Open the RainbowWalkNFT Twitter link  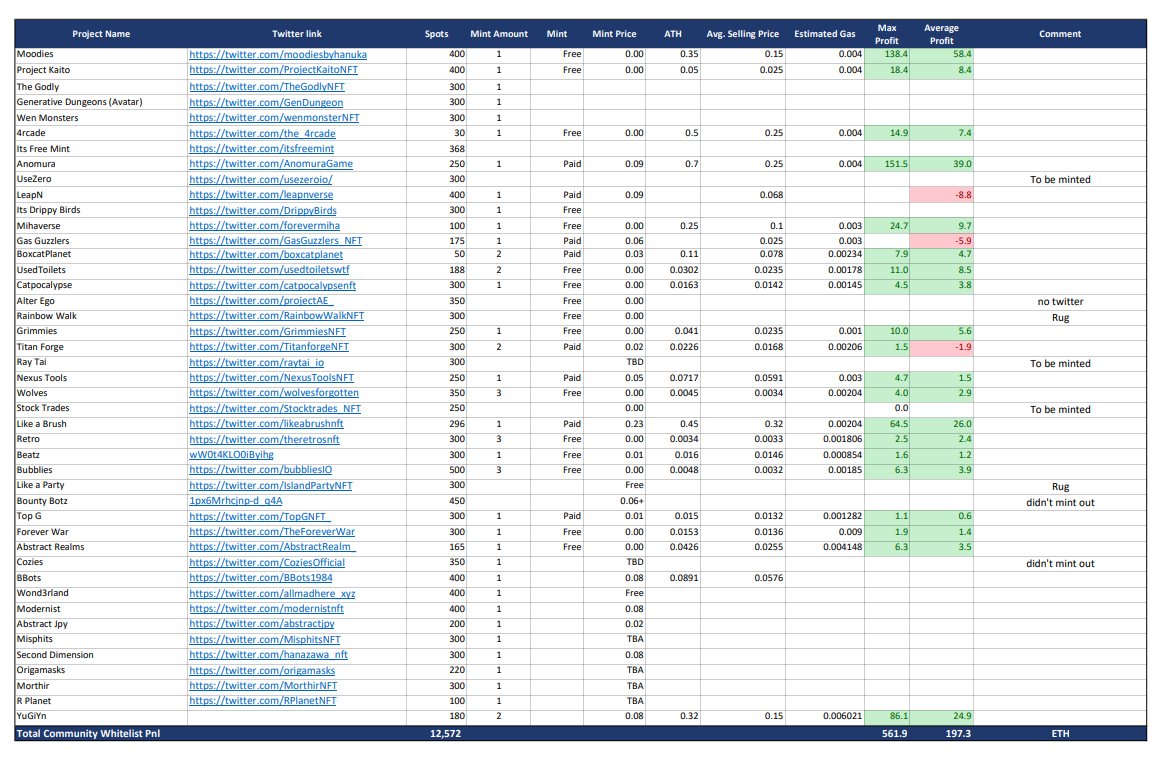[276, 316]
